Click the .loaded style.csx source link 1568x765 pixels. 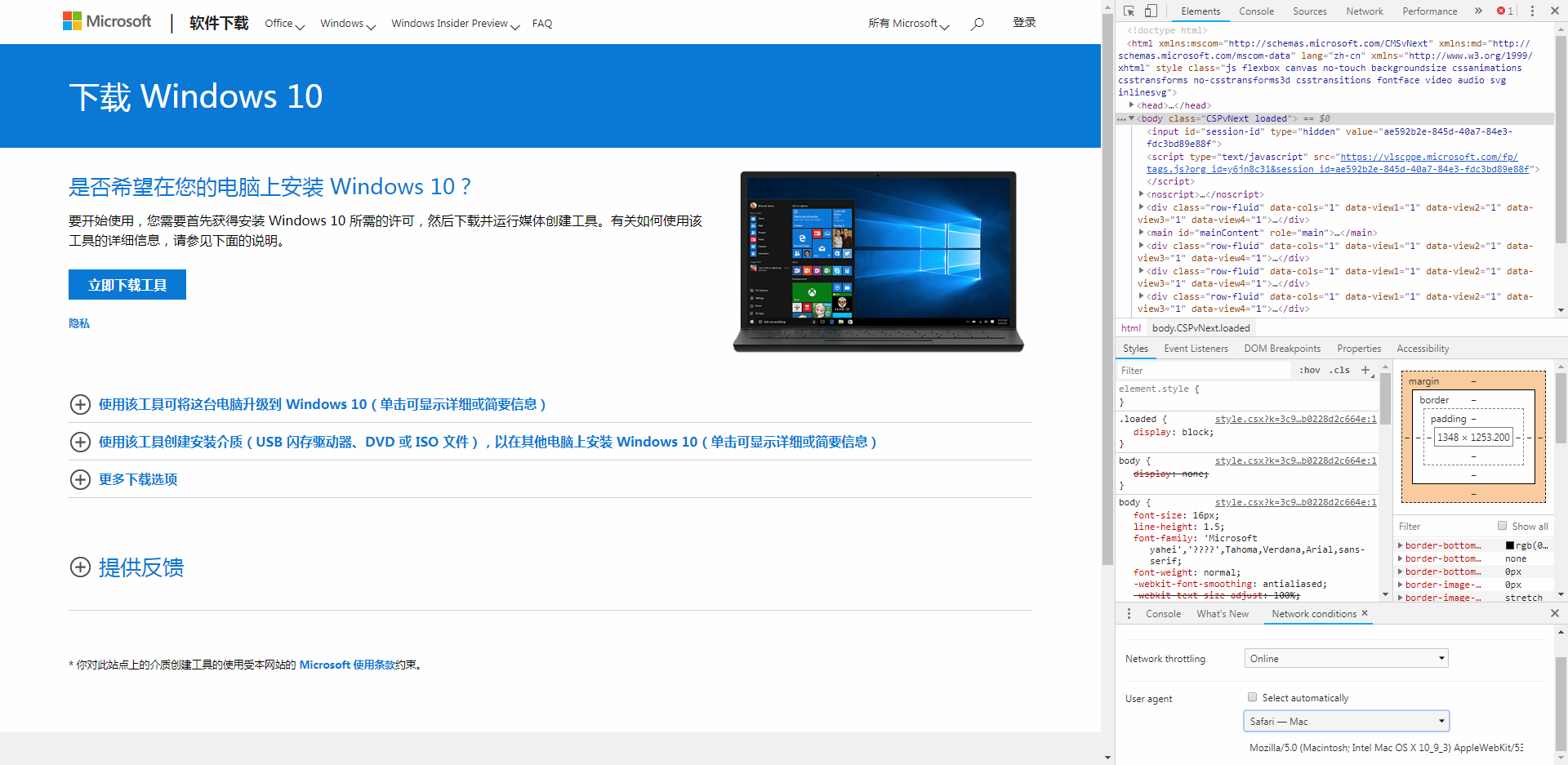pos(1295,419)
